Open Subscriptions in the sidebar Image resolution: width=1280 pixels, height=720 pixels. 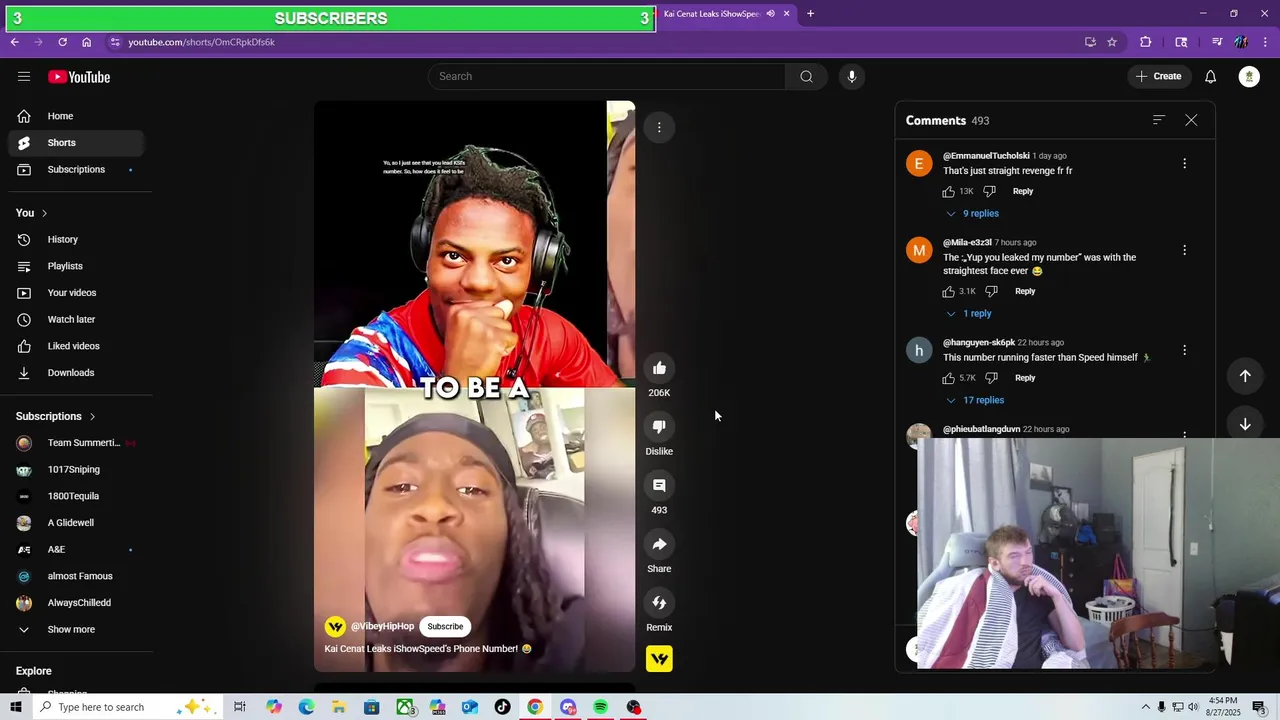76,169
